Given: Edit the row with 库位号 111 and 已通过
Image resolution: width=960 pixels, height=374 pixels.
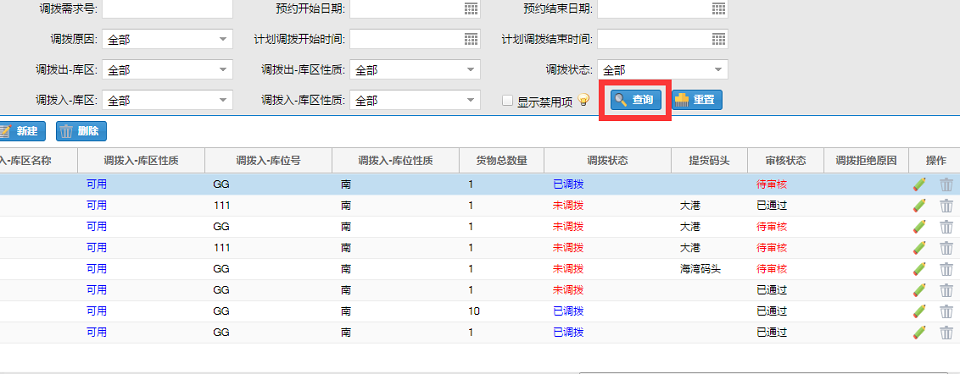Looking at the screenshot, I should coord(919,206).
